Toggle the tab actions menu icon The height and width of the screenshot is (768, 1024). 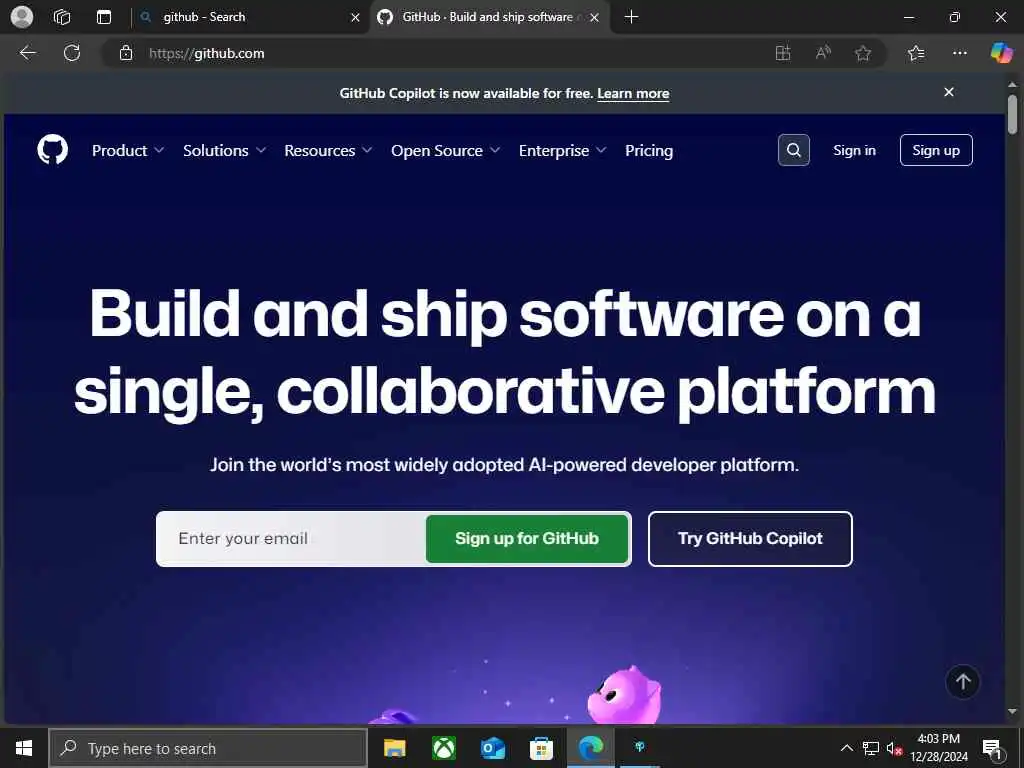pyautogui.click(x=104, y=17)
